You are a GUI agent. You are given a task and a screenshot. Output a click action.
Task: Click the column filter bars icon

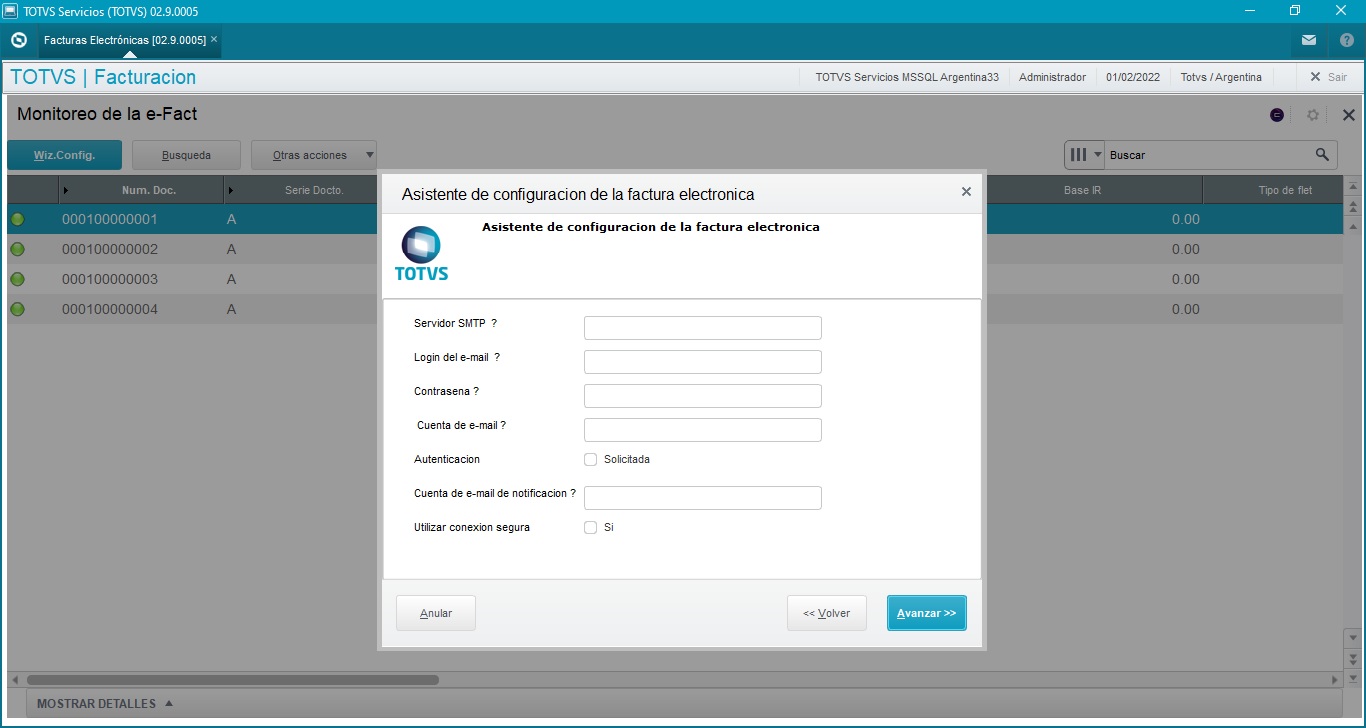pos(1078,155)
